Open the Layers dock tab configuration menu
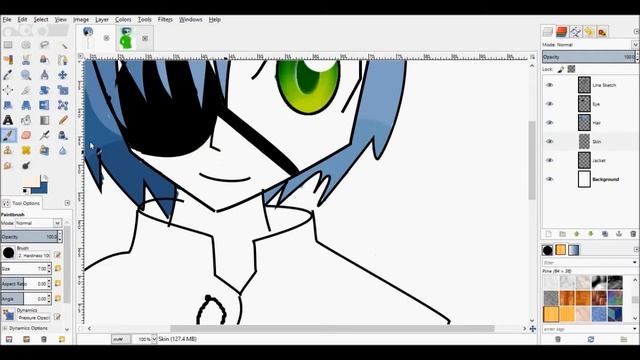This screenshot has width=640, height=360. click(636, 32)
